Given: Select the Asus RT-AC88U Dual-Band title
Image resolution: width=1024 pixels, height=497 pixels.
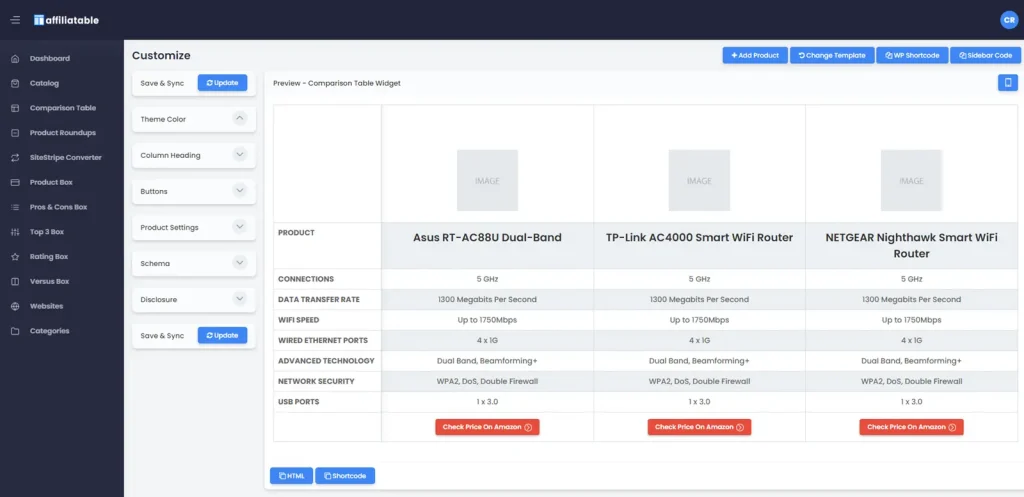Looking at the screenshot, I should point(487,238).
